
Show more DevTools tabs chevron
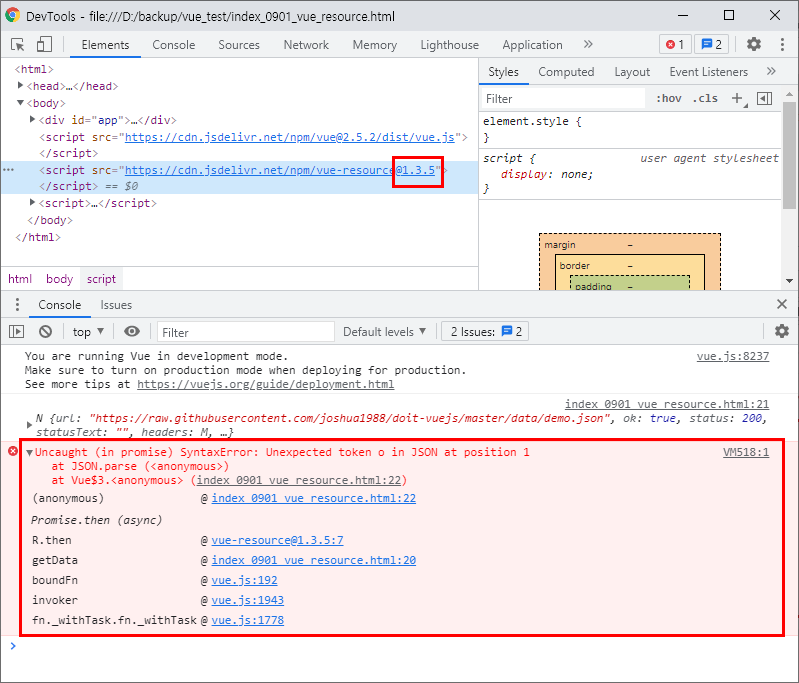tap(588, 44)
